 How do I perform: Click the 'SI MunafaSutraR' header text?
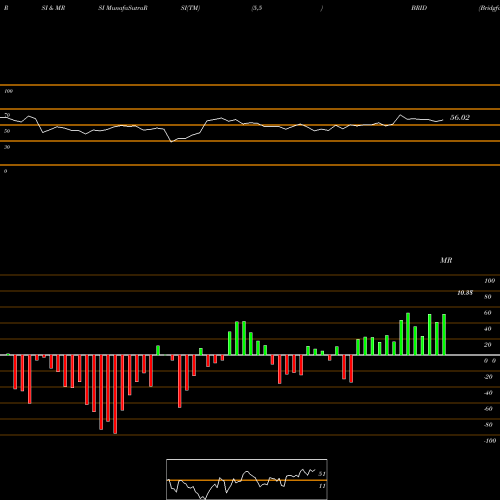pos(123,8)
